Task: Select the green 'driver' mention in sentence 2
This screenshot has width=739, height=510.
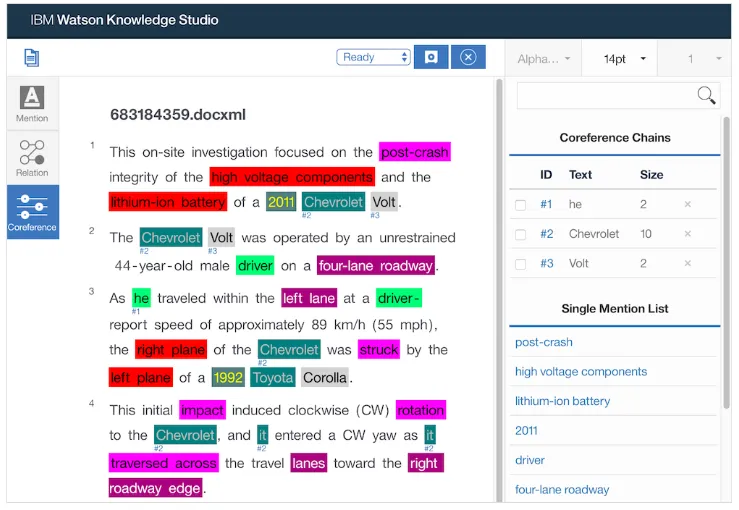Action: coord(255,266)
